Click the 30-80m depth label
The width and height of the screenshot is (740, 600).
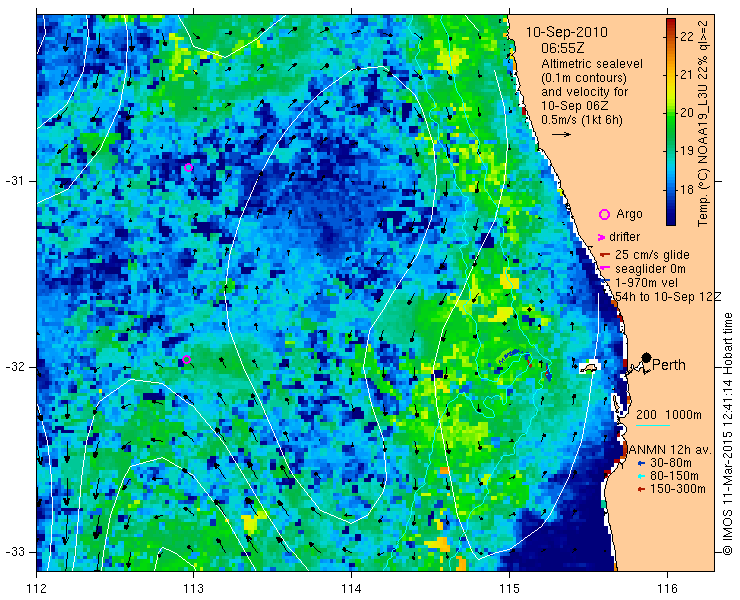point(671,463)
